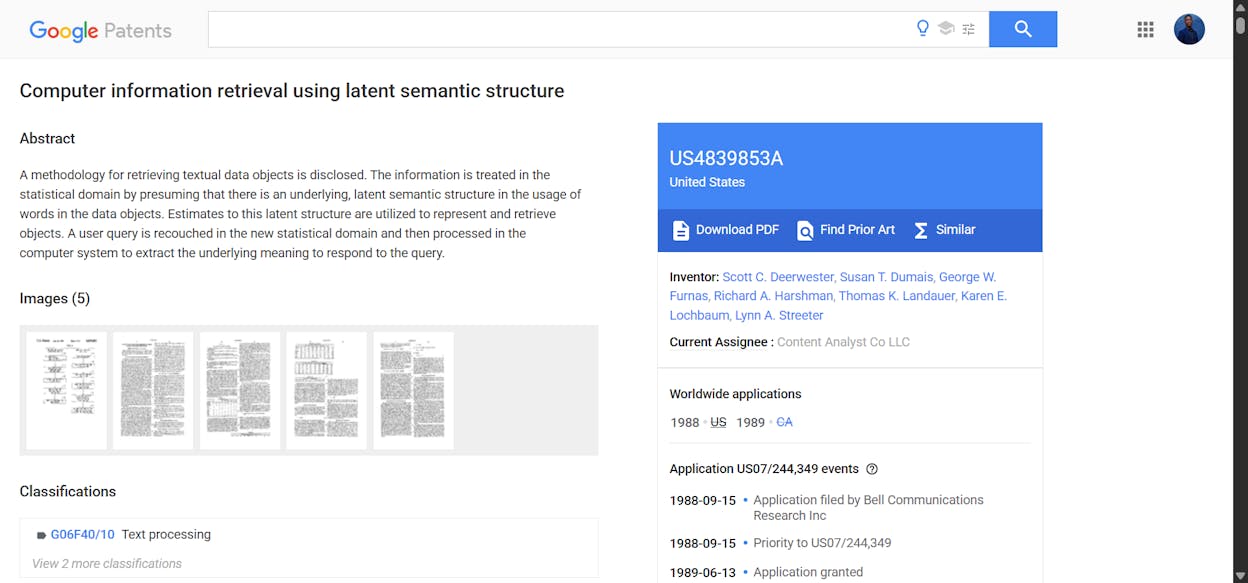Screen dimensions: 1248x583
Task: Click in the patent search field
Action: click(x=560, y=29)
